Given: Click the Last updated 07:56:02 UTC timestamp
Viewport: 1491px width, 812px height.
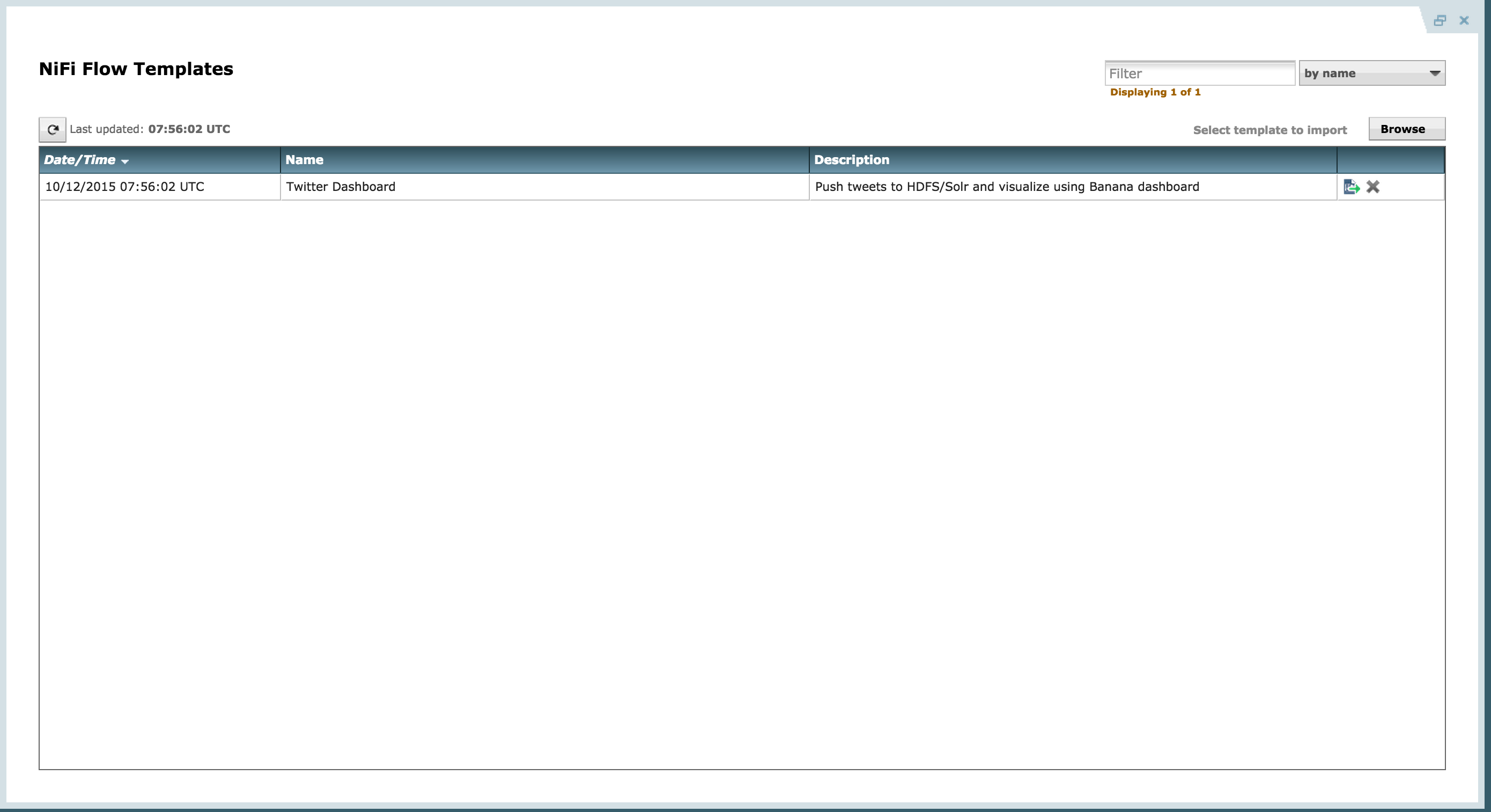Looking at the screenshot, I should click(x=189, y=129).
